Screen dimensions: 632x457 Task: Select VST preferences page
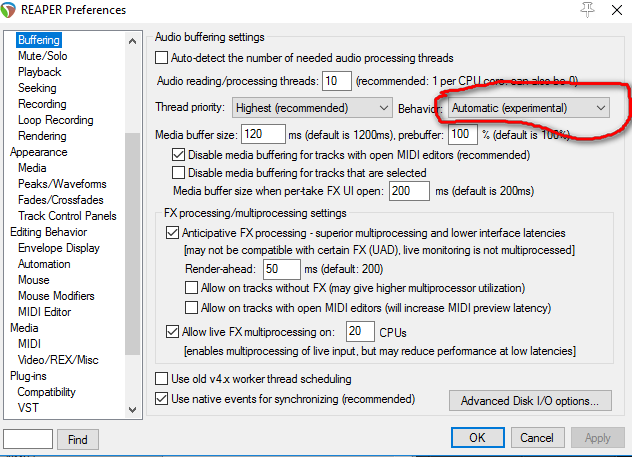(x=28, y=408)
